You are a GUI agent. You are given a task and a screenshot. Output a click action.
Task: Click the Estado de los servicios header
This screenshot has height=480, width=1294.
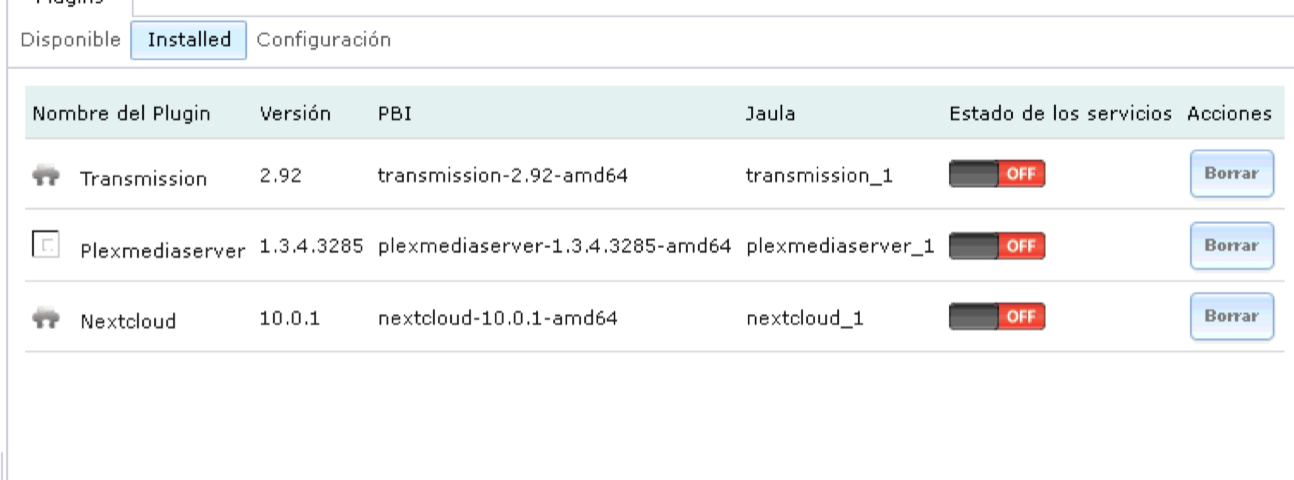click(x=1060, y=113)
